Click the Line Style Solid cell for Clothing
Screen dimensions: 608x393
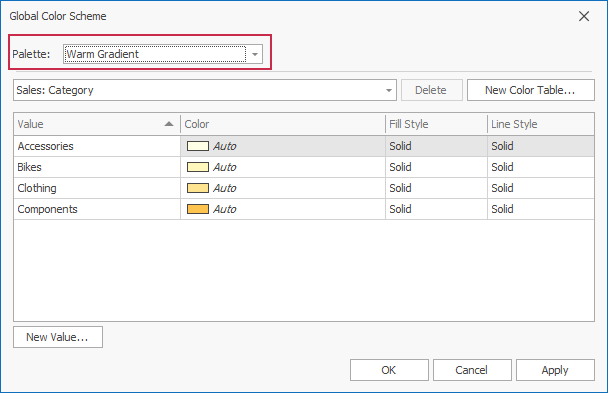(x=541, y=188)
